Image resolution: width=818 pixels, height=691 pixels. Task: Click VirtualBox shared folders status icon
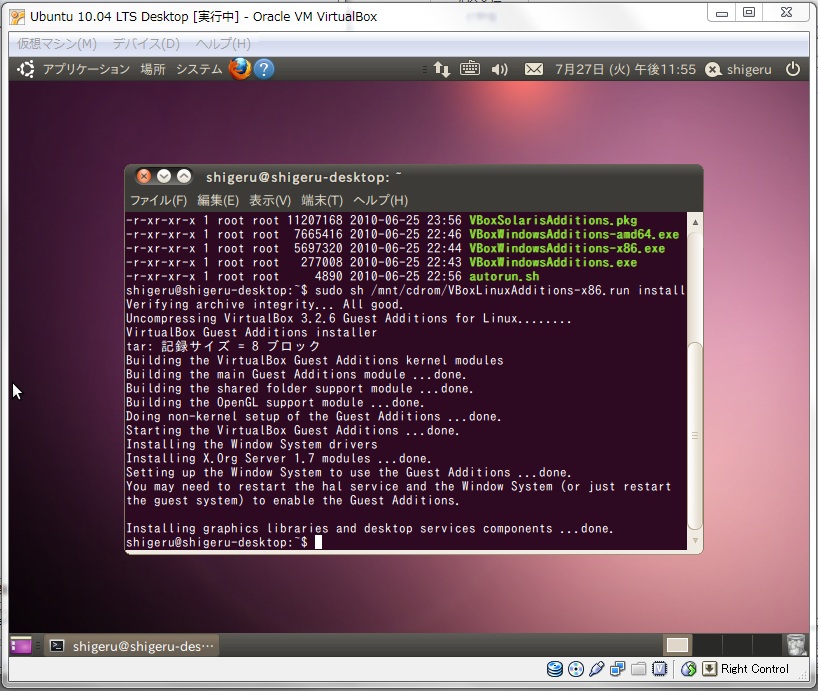[638, 669]
